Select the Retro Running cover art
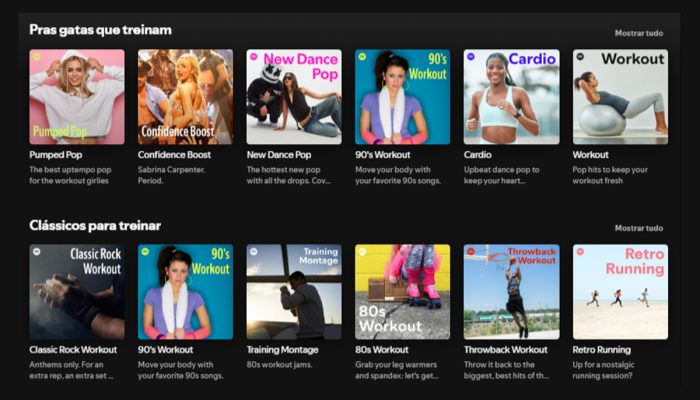The width and height of the screenshot is (700, 400). tap(621, 292)
